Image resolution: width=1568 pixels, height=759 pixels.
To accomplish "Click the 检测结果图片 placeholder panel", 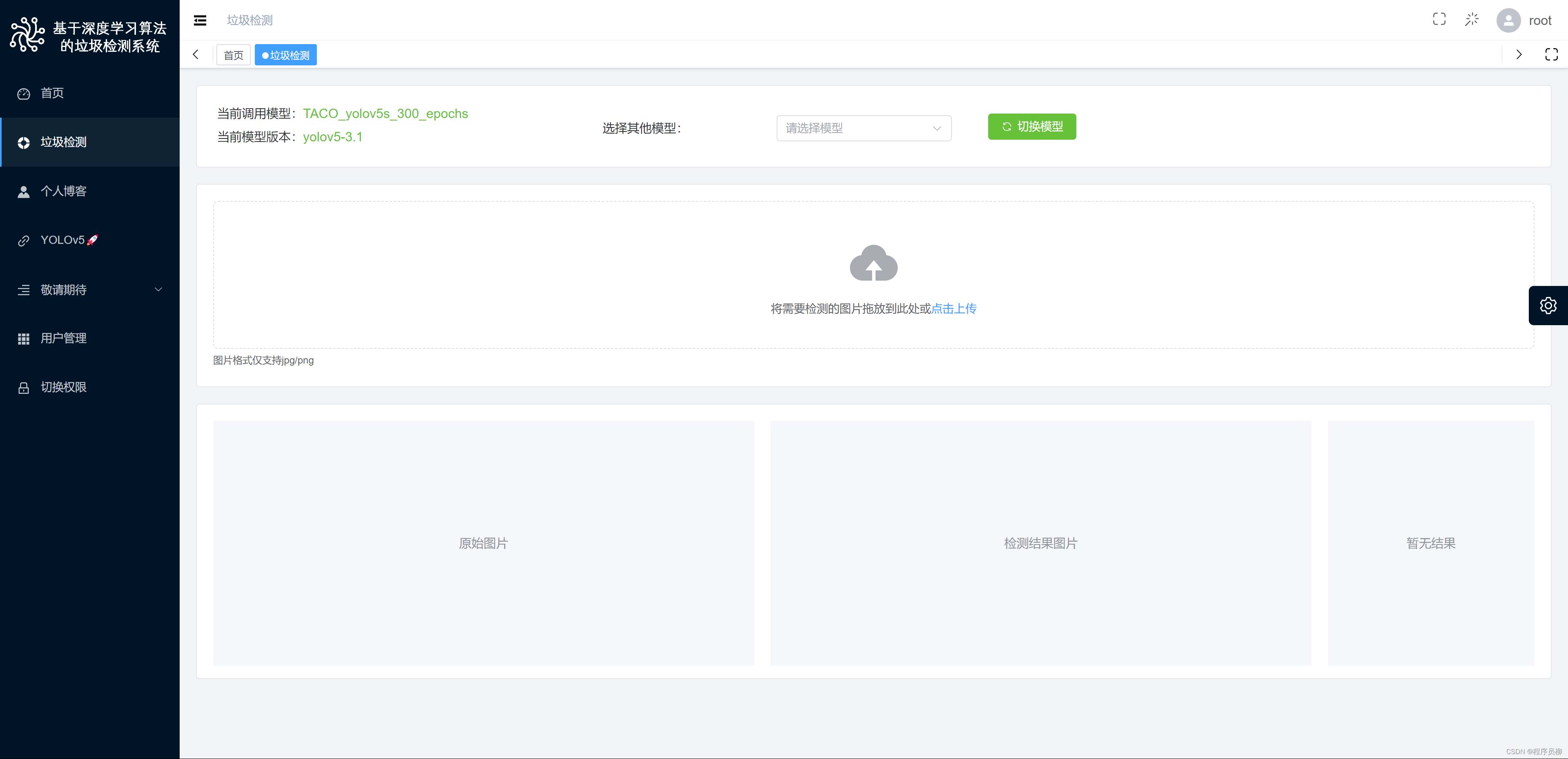I will 1041,543.
